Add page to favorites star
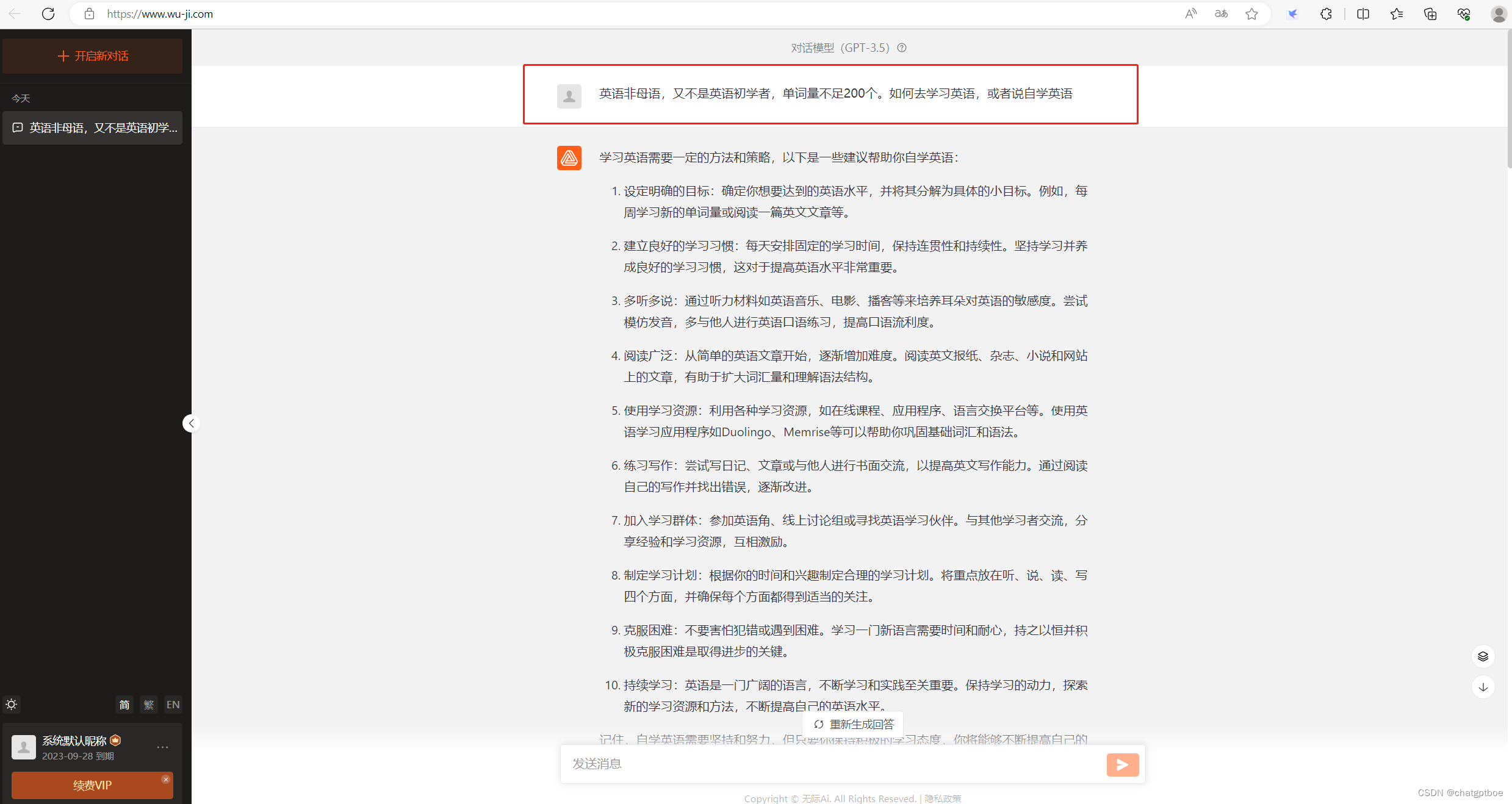The image size is (1512, 804). coord(1252,13)
